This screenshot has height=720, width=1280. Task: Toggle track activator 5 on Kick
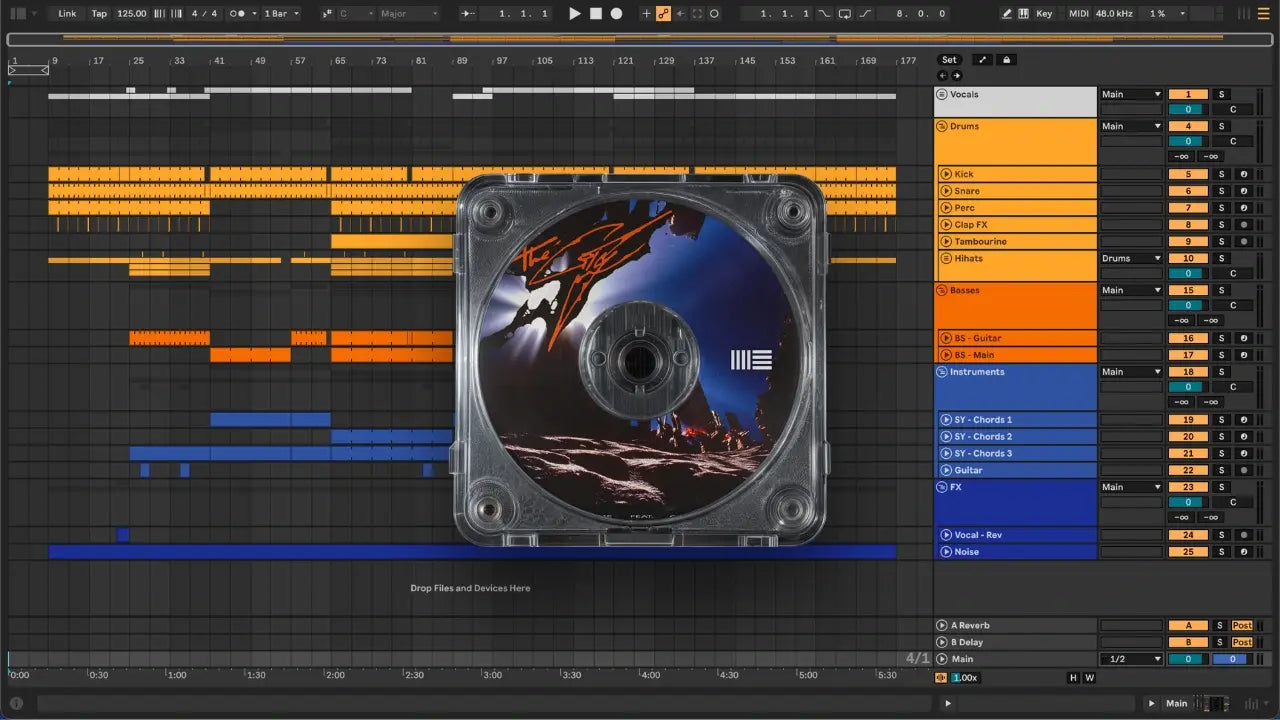pyautogui.click(x=1188, y=174)
